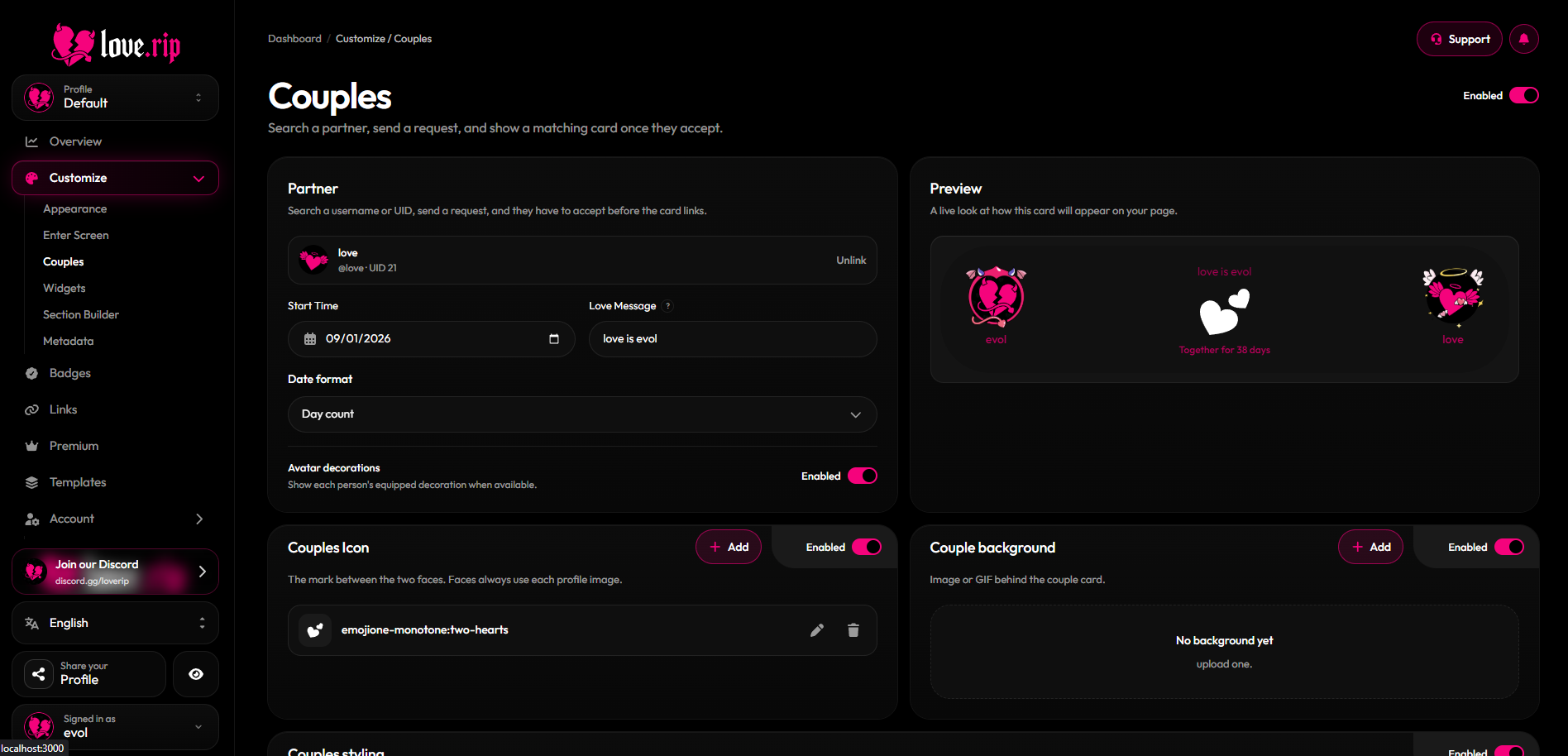Open the English language selector
The height and width of the screenshot is (756, 1568).
point(115,623)
